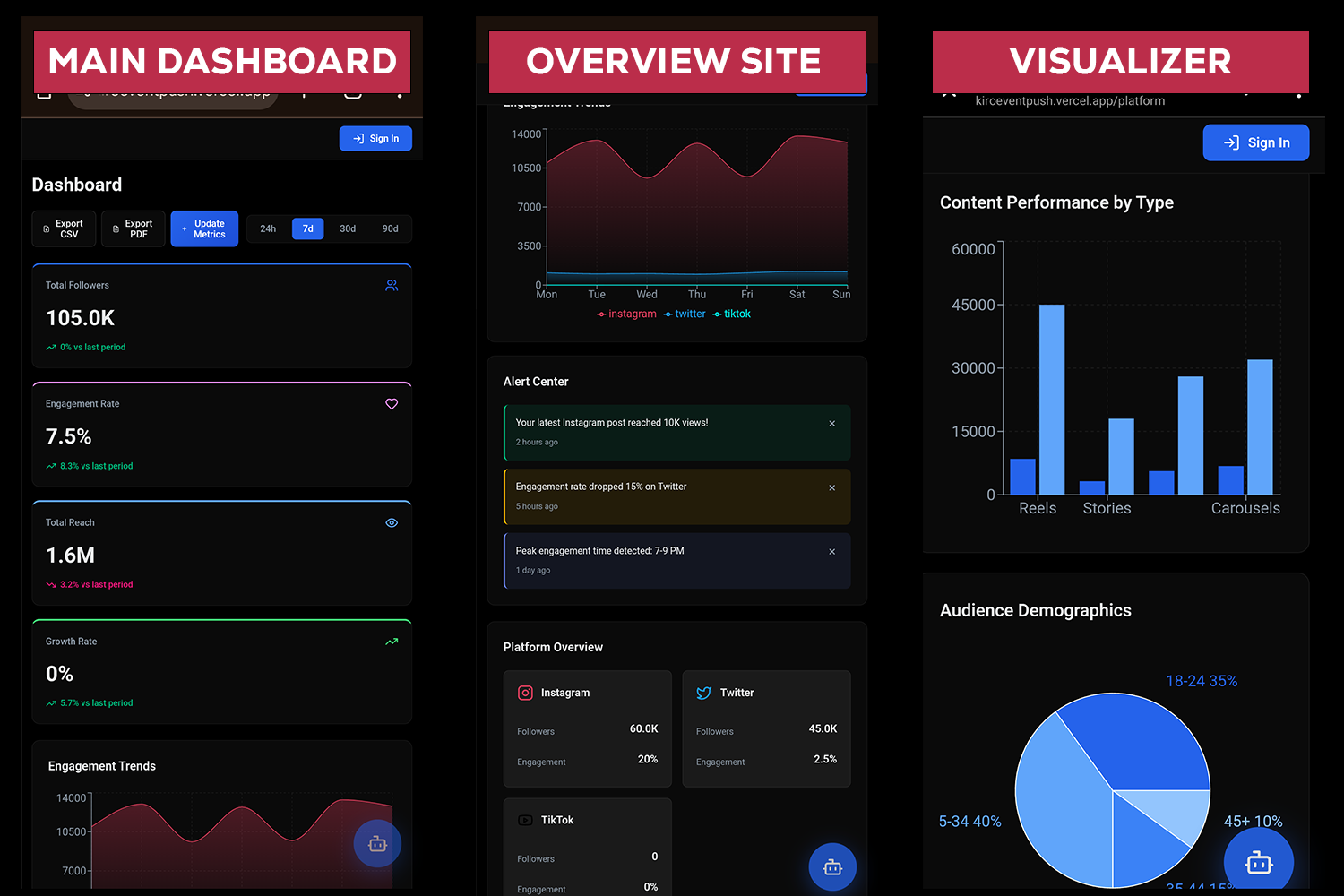The width and height of the screenshot is (1344, 896).
Task: Click the 45+ 10% pie label
Action: point(1253,822)
